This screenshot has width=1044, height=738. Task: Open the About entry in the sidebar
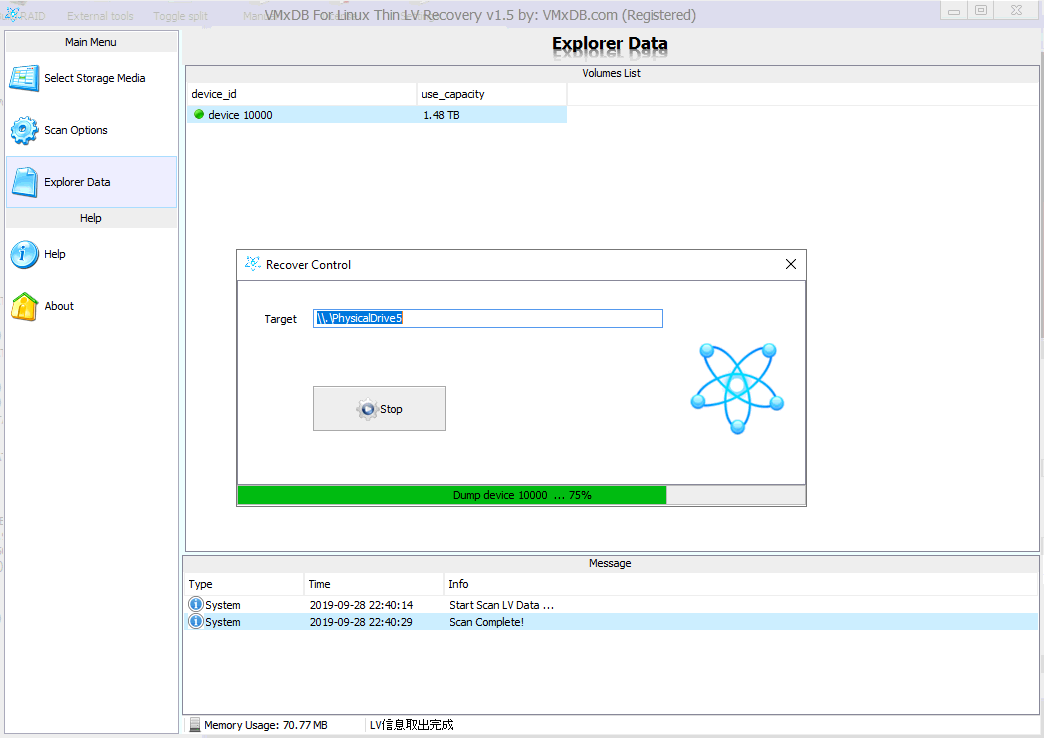tap(92, 306)
